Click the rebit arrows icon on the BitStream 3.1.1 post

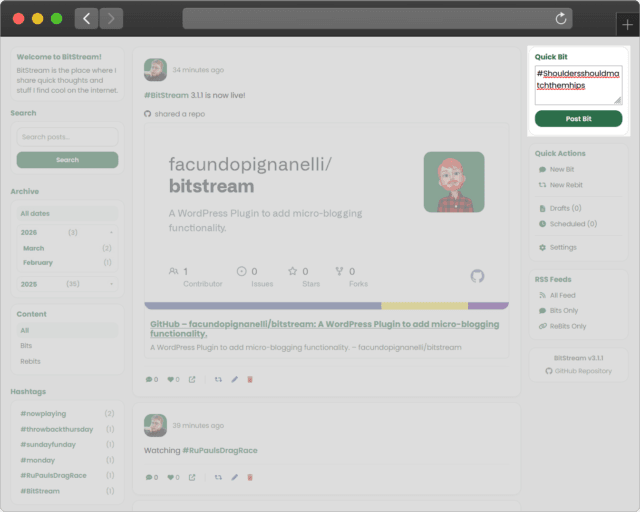[218, 379]
